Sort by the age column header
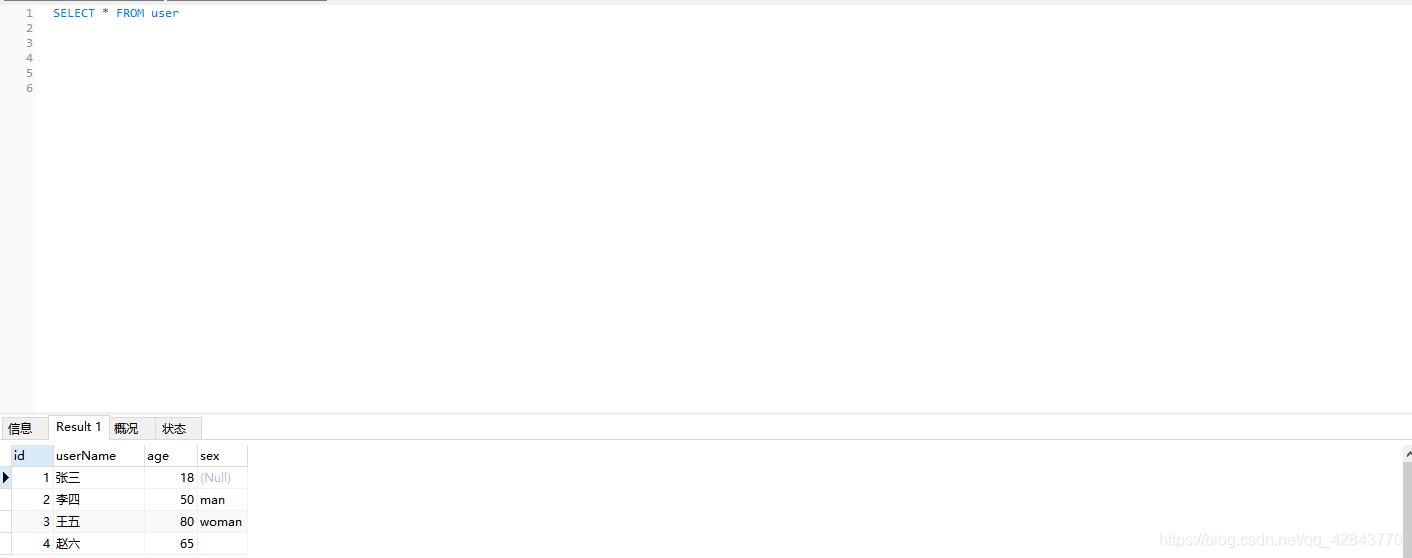Viewport: 1412px width, 558px height. coord(170,456)
